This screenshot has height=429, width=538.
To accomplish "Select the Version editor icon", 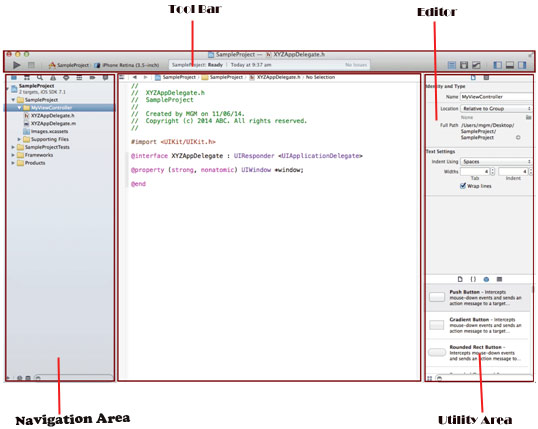I will coord(476,65).
